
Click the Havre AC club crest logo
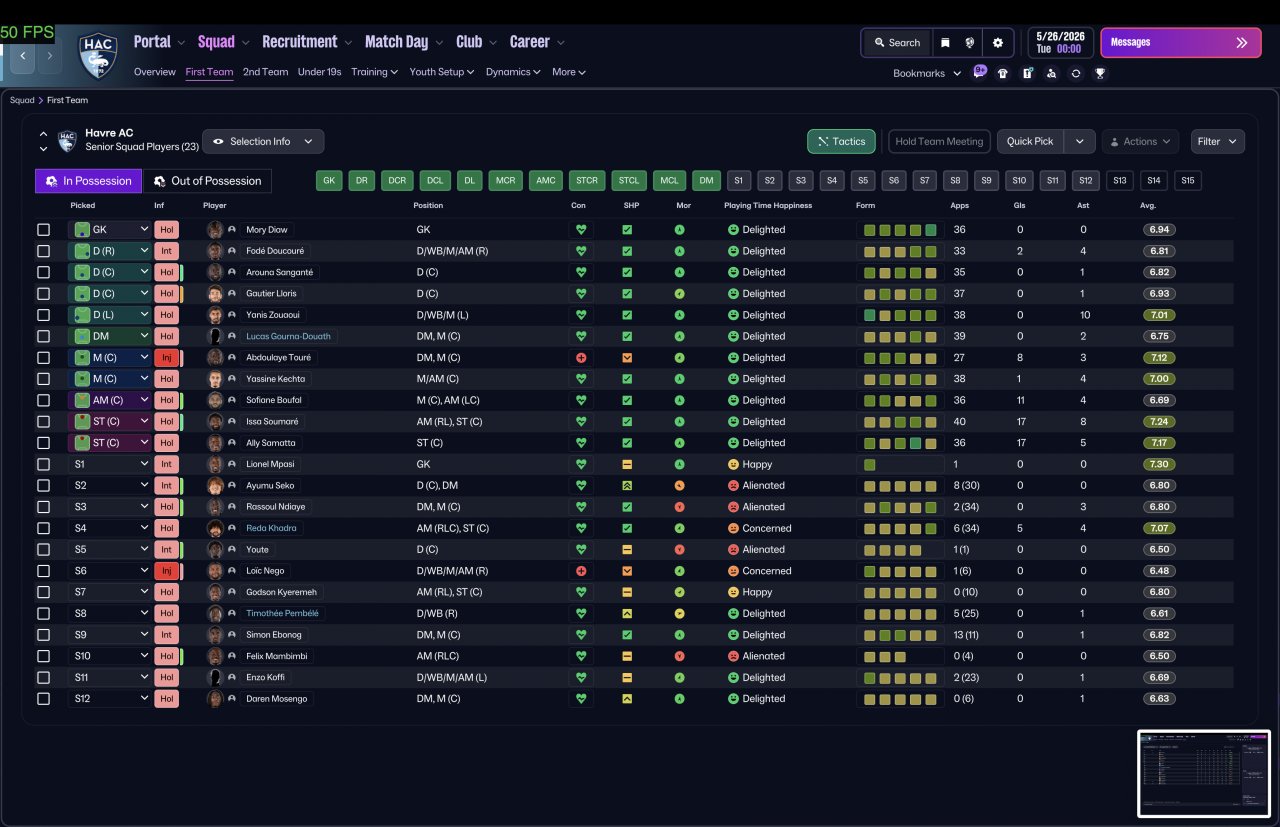98,54
